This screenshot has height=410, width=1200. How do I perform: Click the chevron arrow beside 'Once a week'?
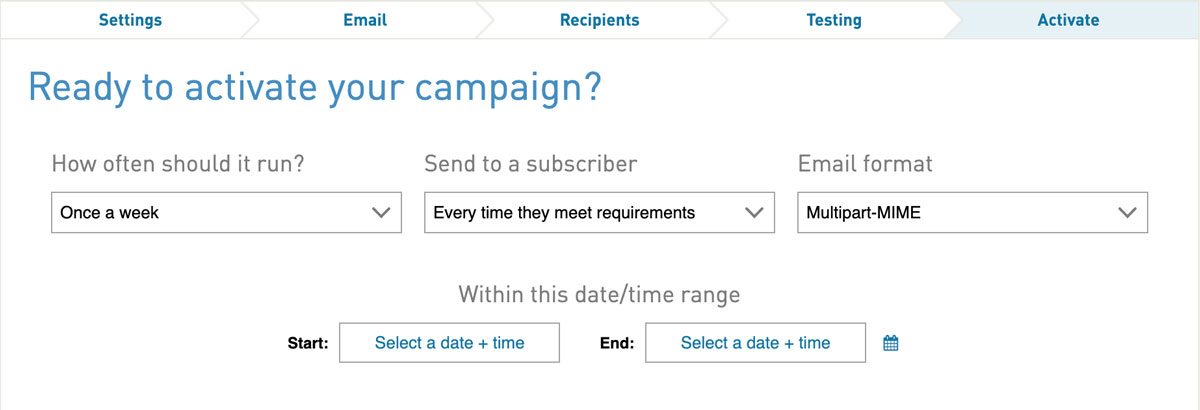point(380,212)
